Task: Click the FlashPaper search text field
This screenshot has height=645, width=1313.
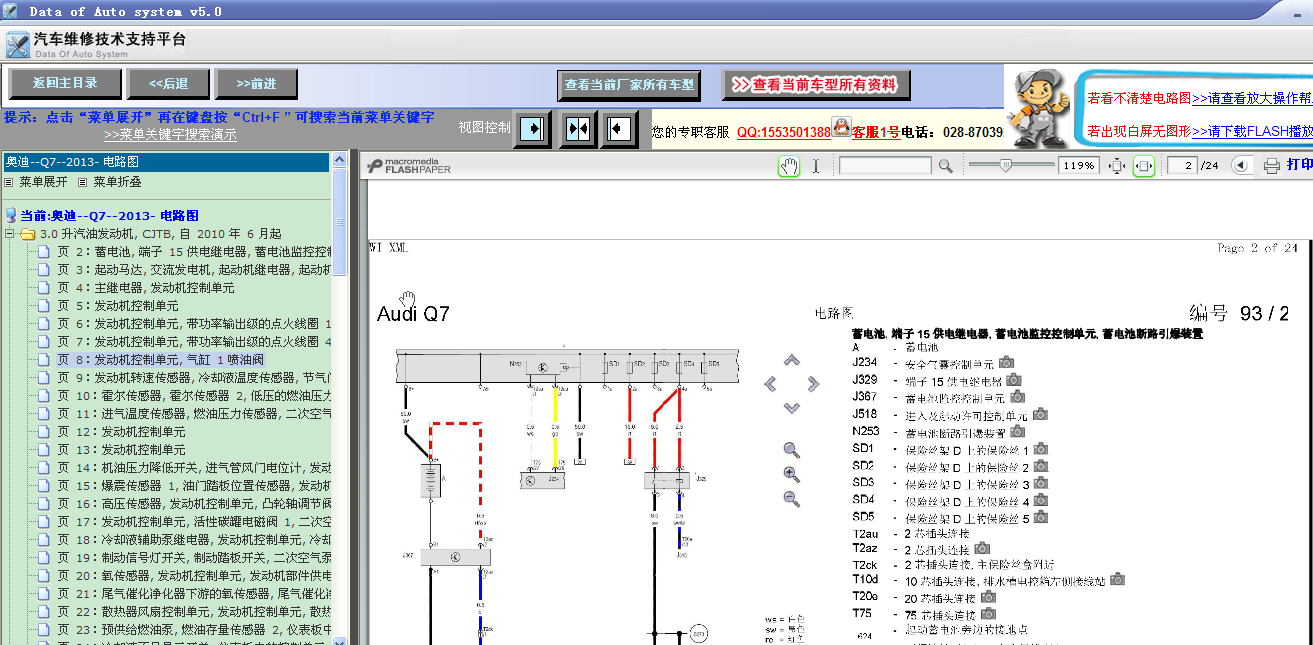Action: [886, 166]
